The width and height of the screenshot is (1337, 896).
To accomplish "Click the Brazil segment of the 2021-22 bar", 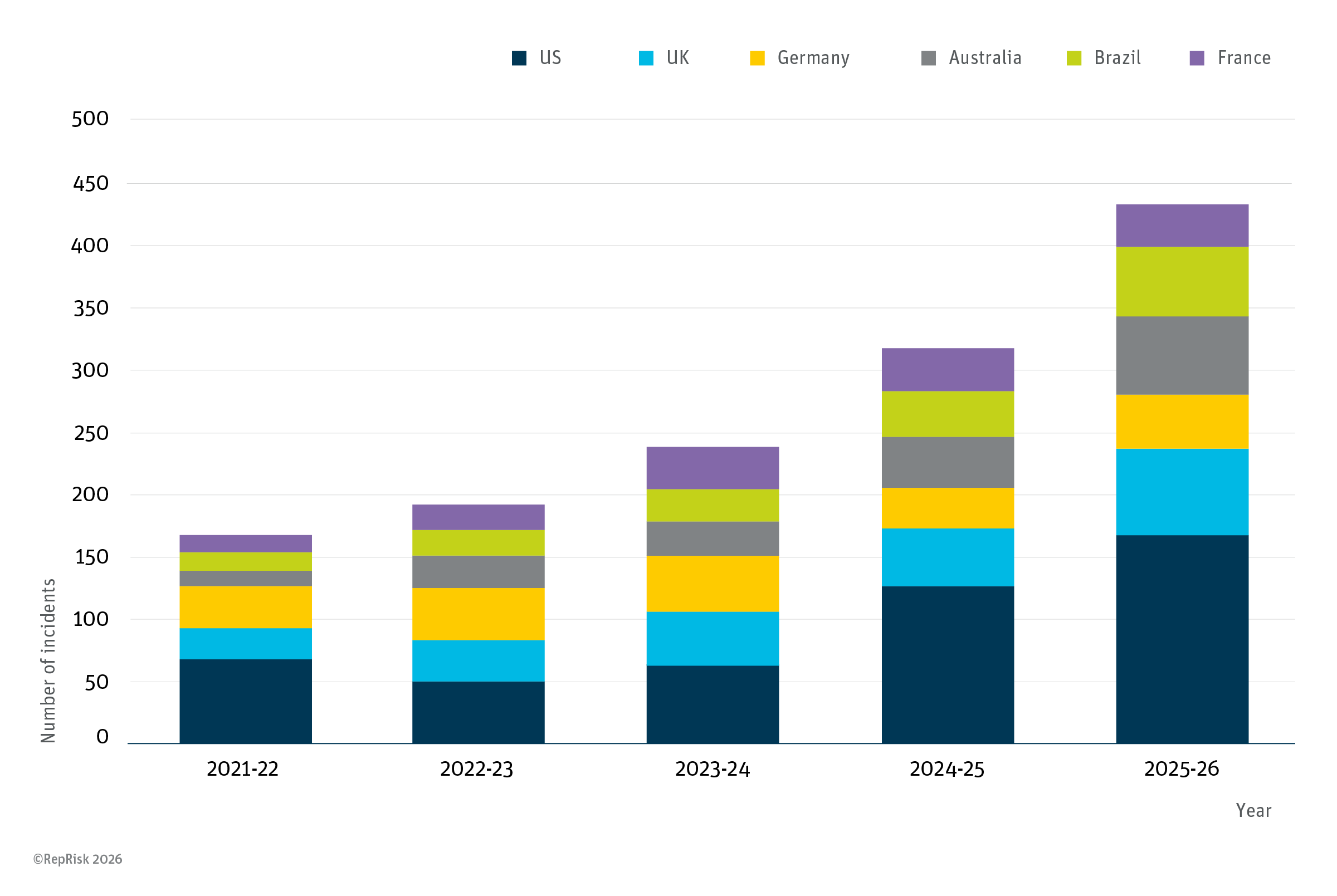I will coord(246,562).
